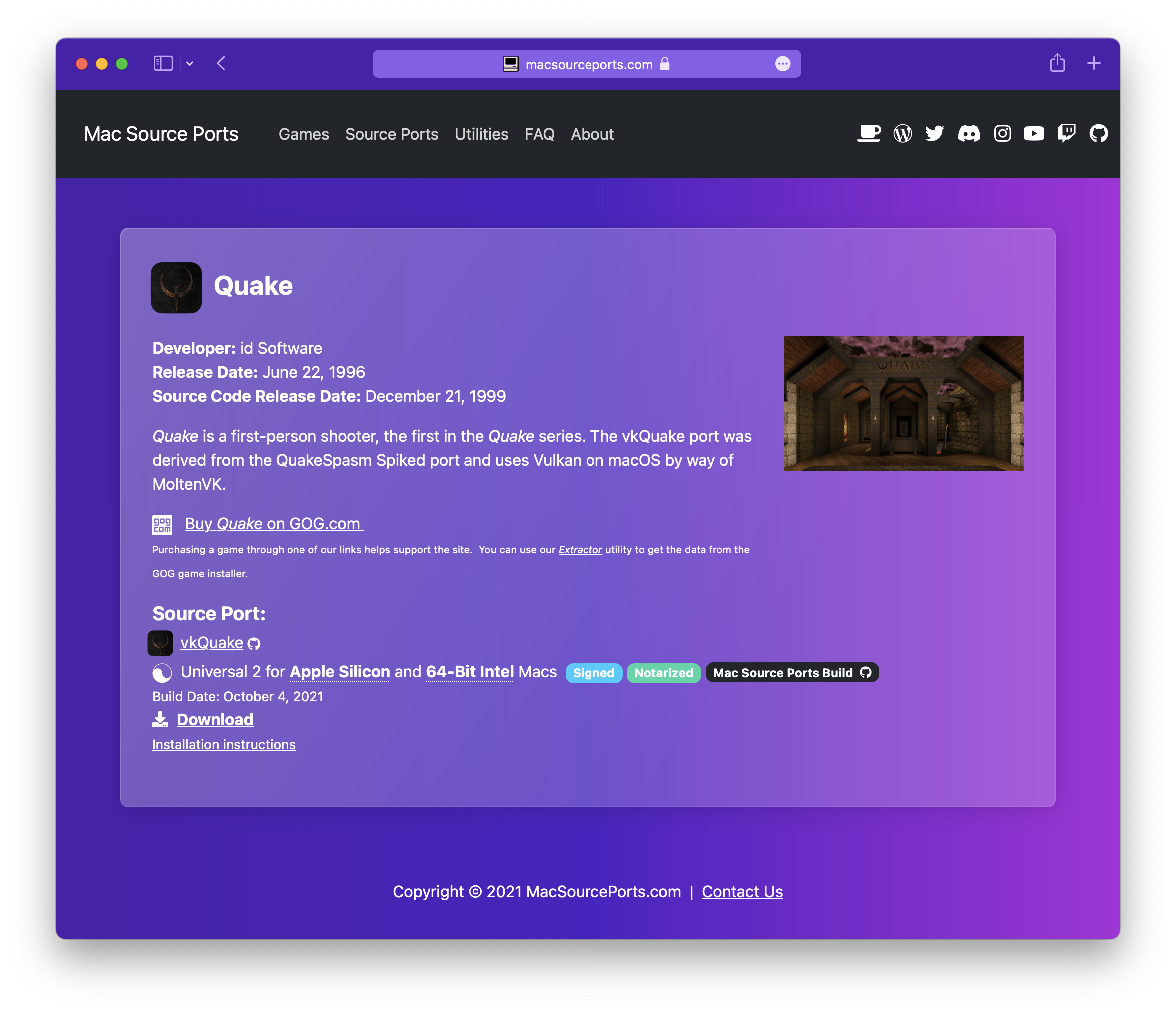Click the Utilities navigation tab
Image resolution: width=1176 pixels, height=1013 pixels.
(x=482, y=134)
